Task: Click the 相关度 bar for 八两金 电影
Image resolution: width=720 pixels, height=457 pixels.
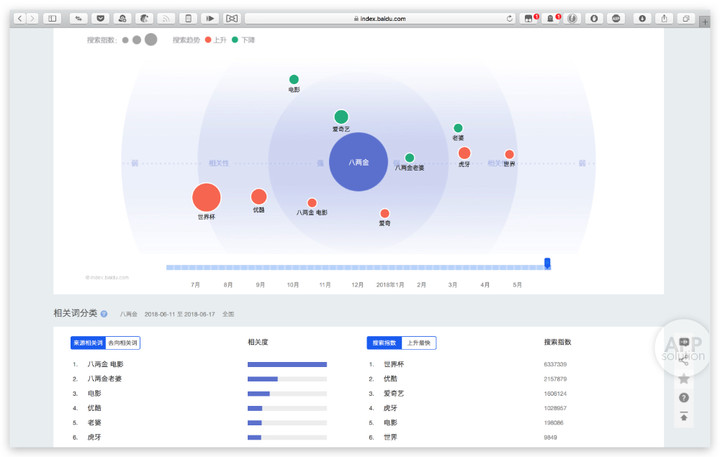Action: 287,364
